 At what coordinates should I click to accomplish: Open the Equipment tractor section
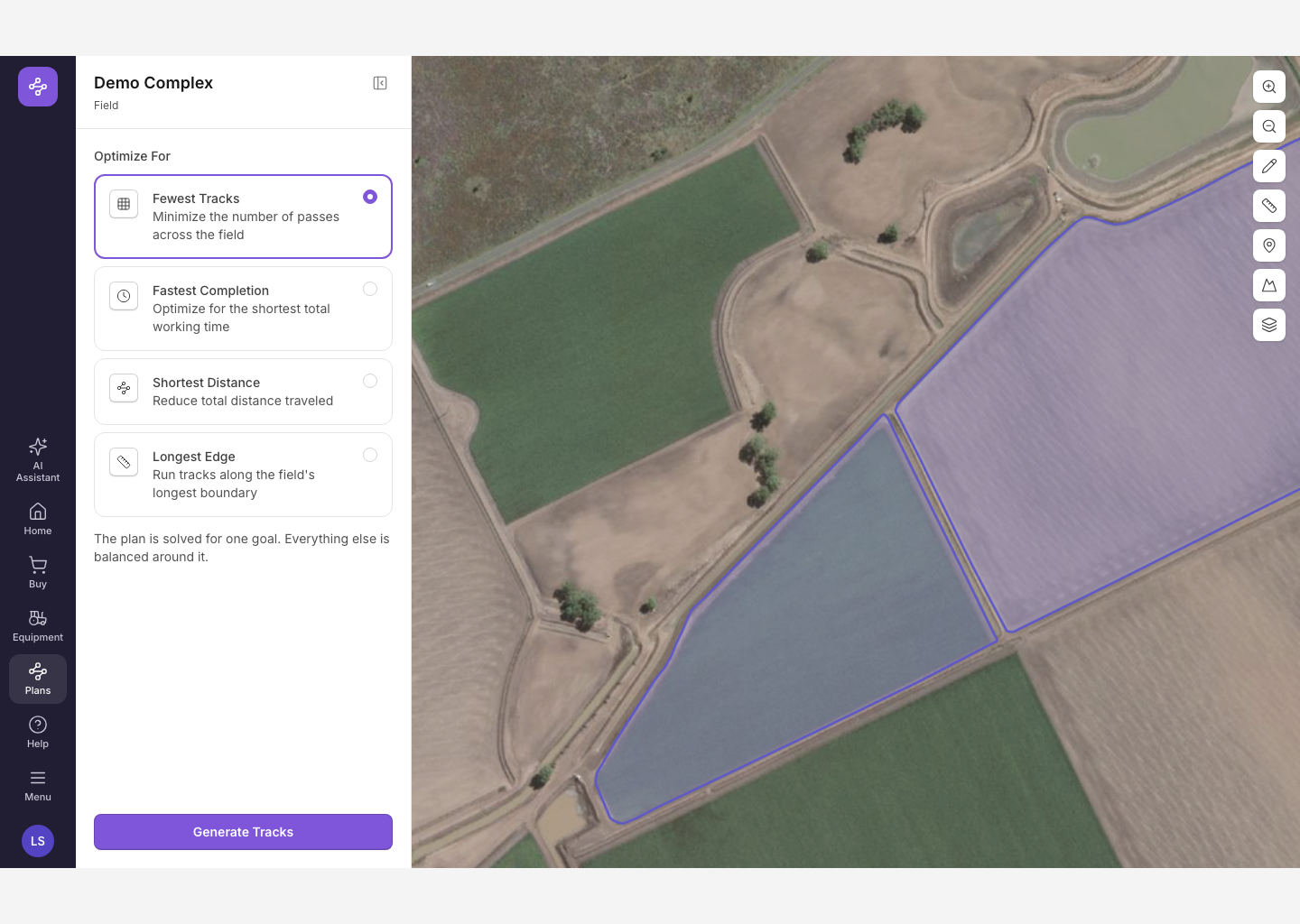coord(38,625)
